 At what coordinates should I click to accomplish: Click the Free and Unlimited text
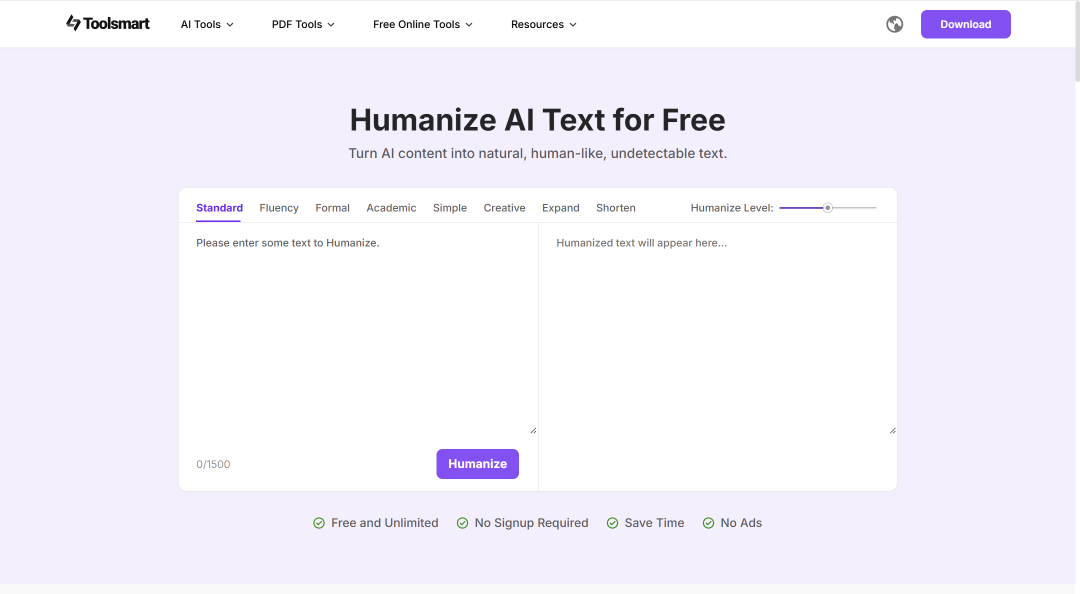384,523
